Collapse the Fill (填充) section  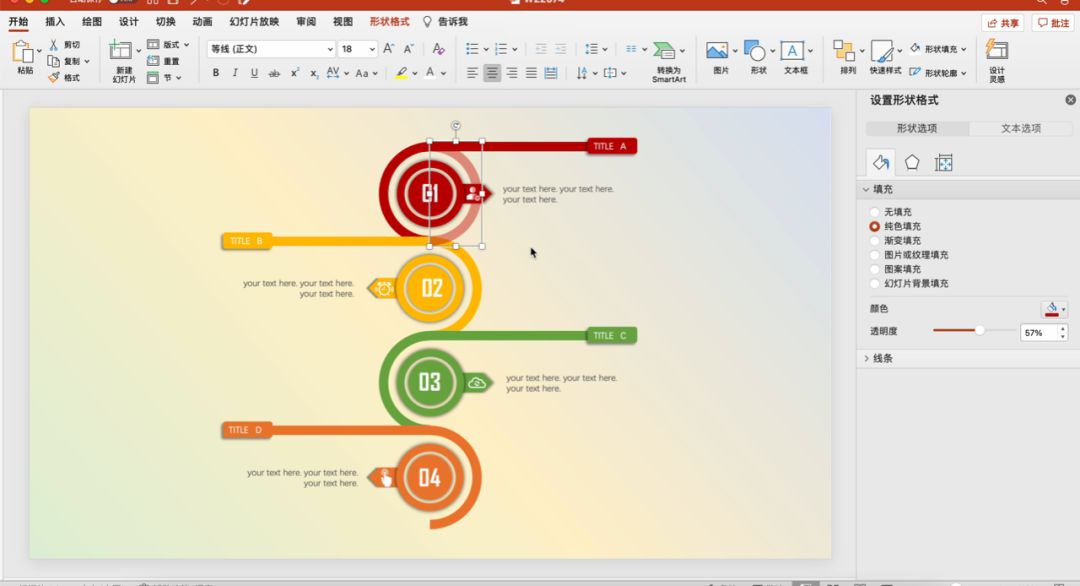(x=866, y=189)
